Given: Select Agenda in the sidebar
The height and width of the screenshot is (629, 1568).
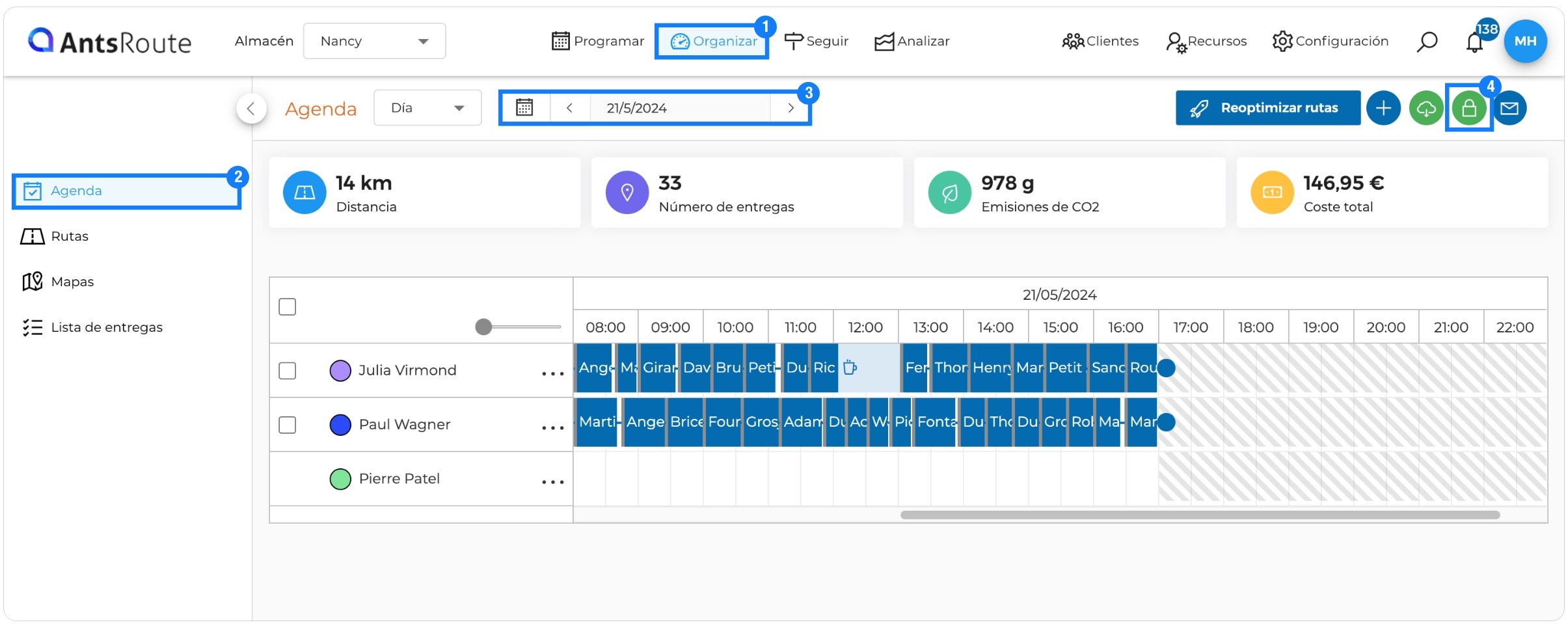Looking at the screenshot, I should pyautogui.click(x=126, y=191).
